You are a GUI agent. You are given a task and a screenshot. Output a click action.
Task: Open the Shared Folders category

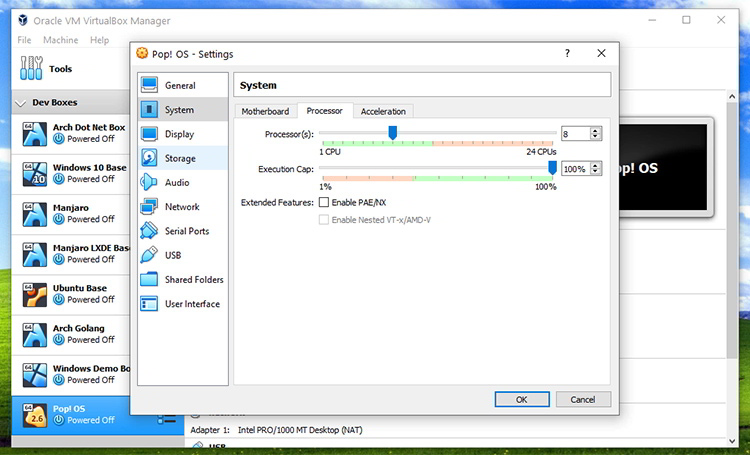(183, 279)
